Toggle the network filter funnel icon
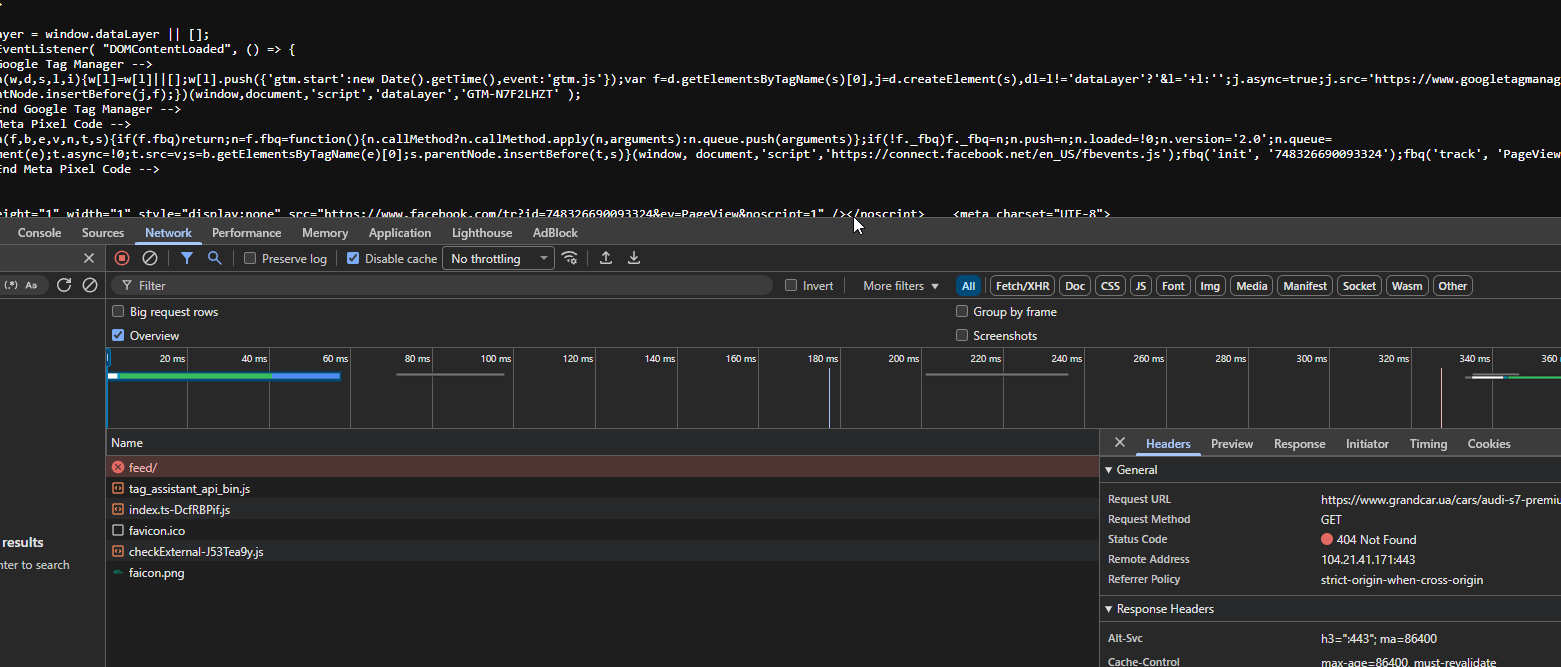 point(187,258)
